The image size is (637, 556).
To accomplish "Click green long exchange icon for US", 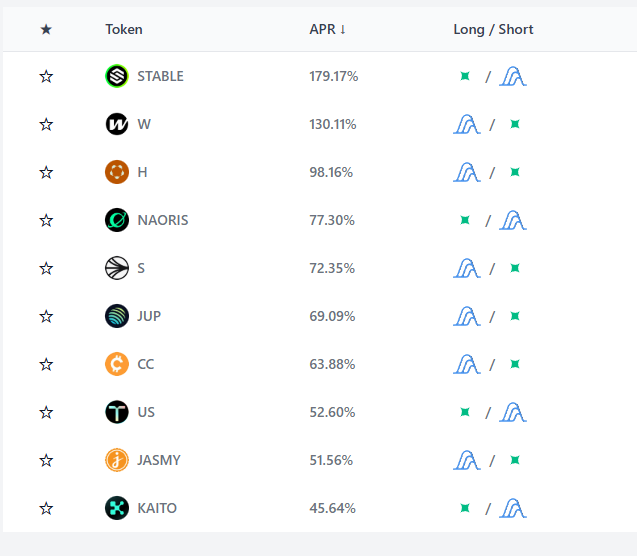I will tap(465, 412).
